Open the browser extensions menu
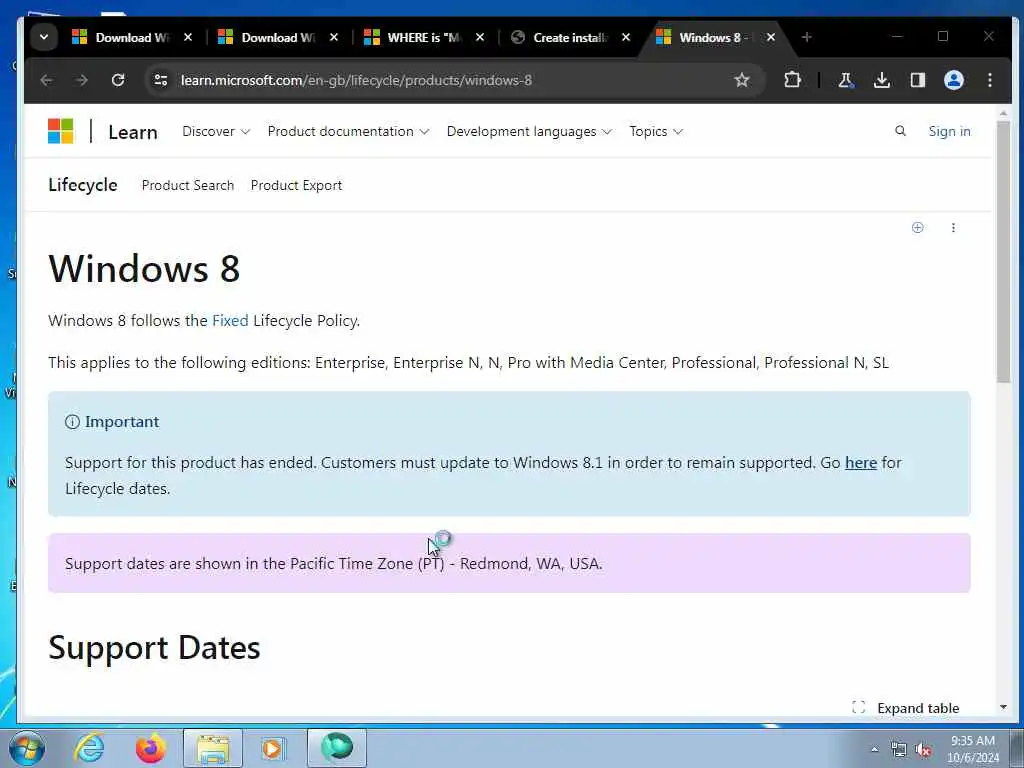 tap(792, 80)
